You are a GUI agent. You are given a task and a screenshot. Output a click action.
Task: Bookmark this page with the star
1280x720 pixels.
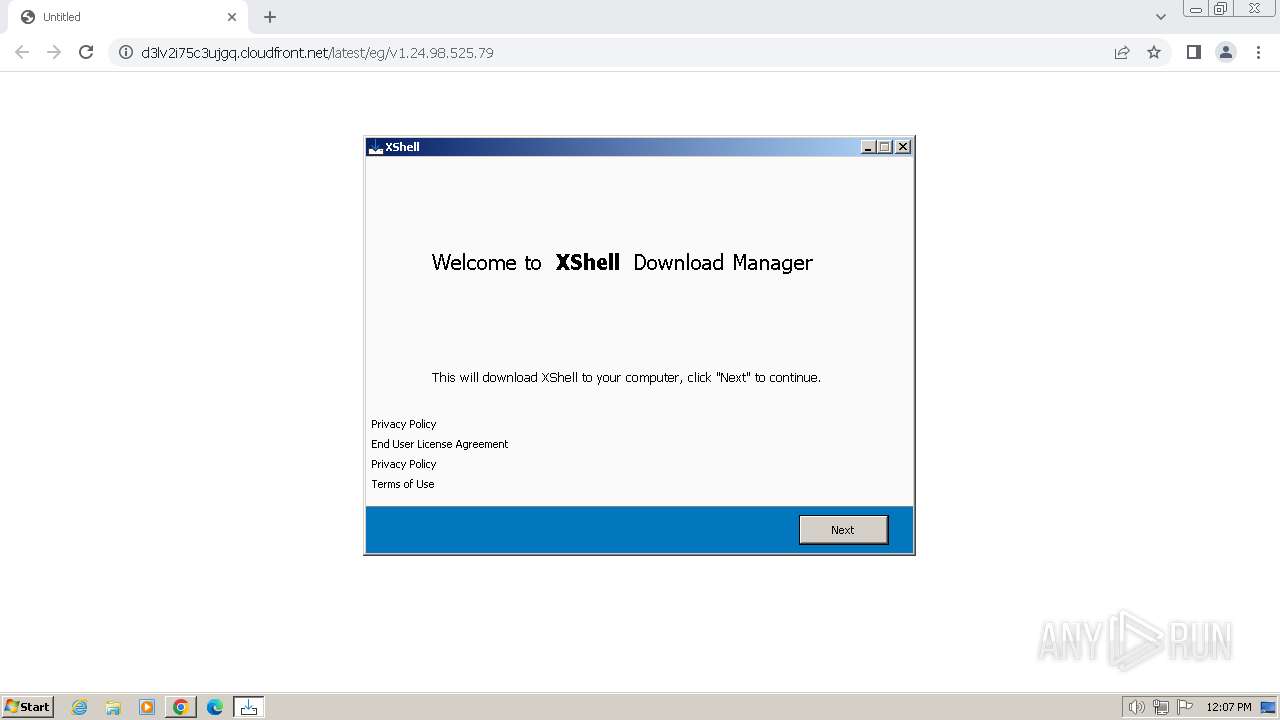click(x=1154, y=52)
